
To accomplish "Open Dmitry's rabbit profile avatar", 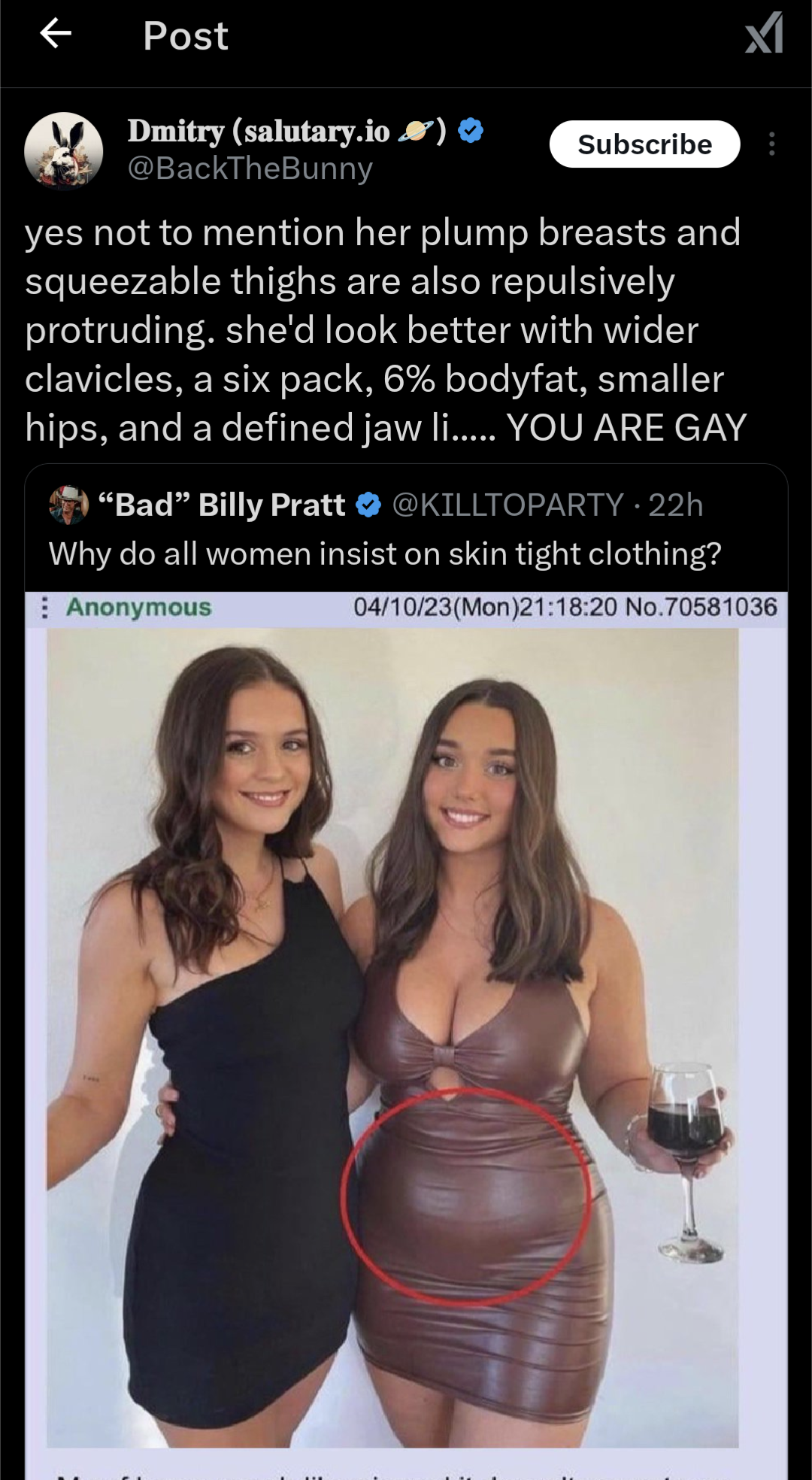I will tap(64, 150).
